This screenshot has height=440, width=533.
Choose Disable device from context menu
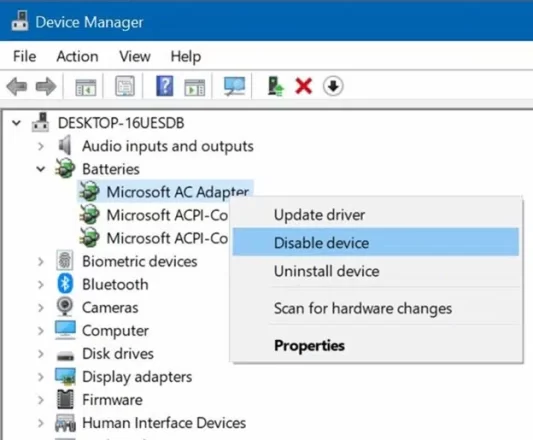376,242
